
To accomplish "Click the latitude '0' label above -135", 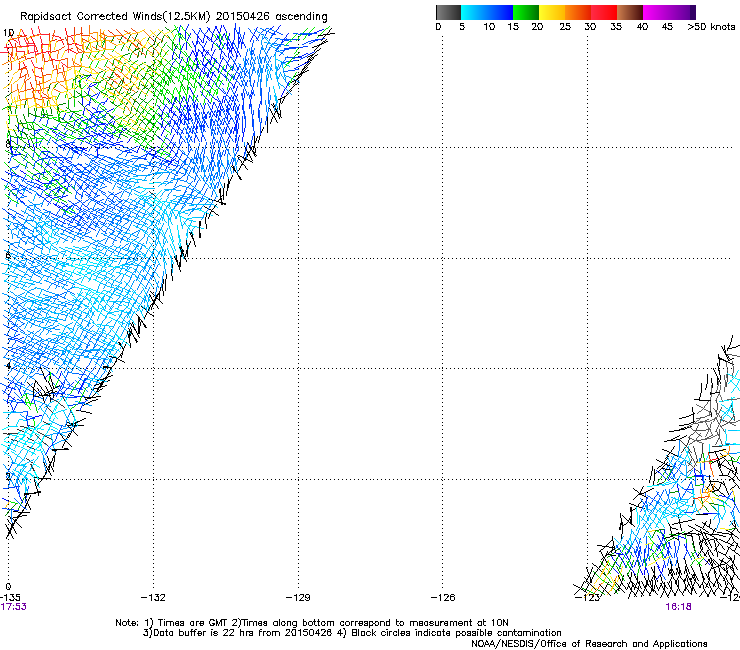I will click(x=8, y=587).
